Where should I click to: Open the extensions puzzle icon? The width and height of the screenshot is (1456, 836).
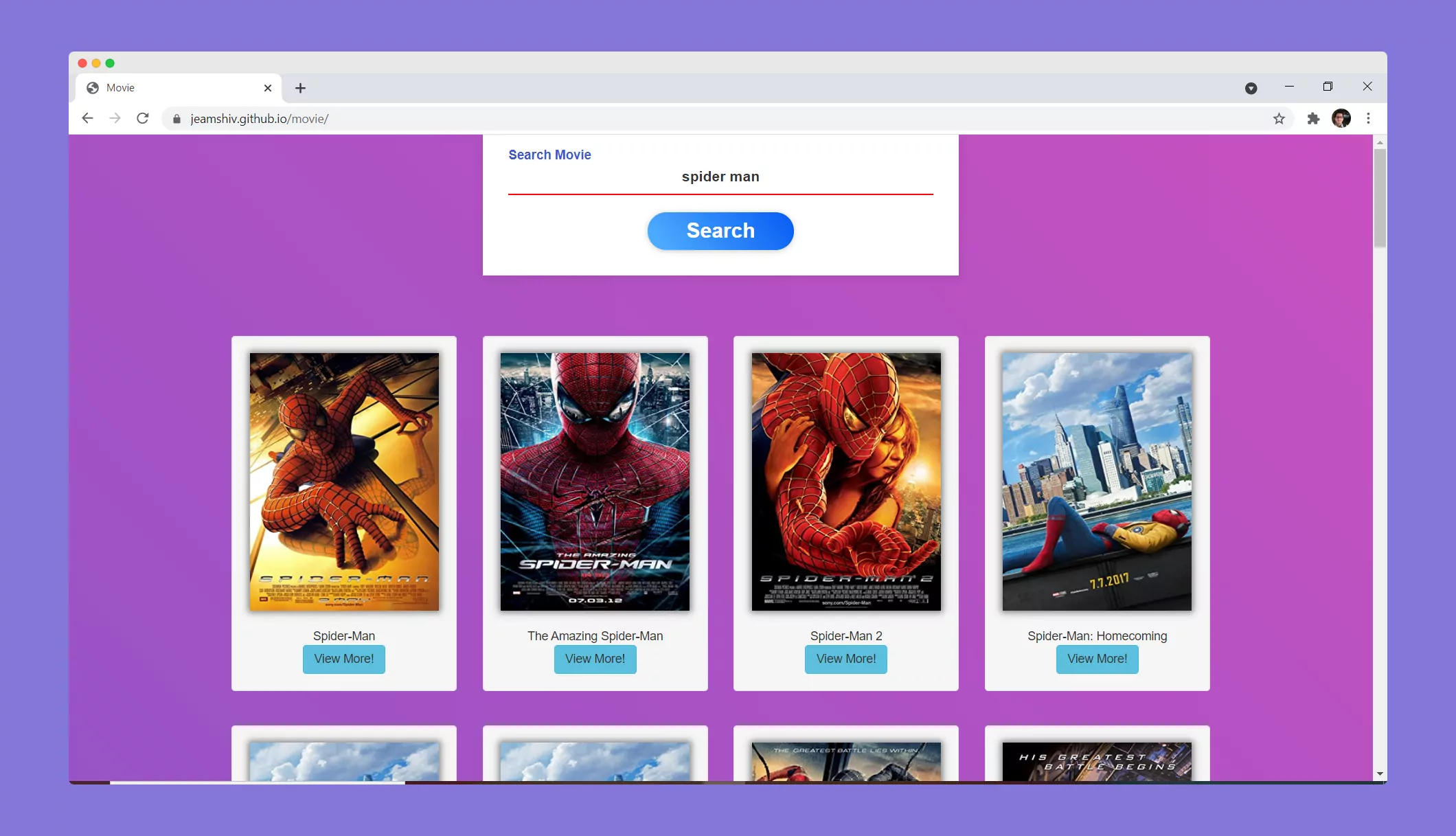click(1313, 119)
